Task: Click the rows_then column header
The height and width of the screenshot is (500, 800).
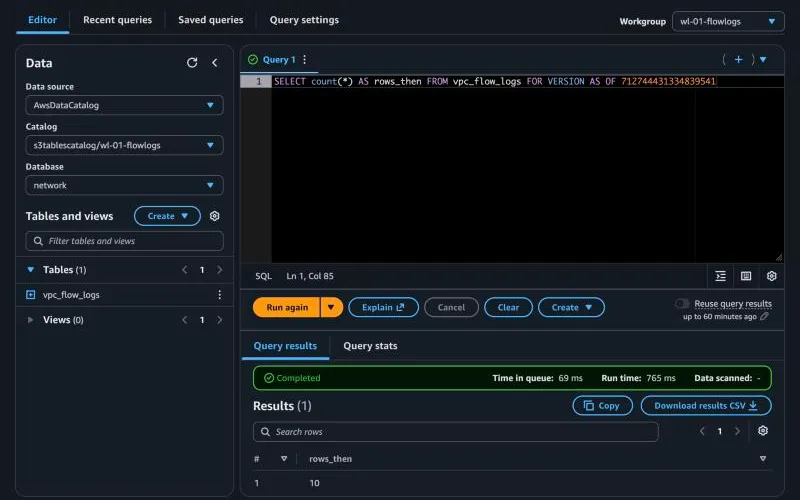Action: click(x=330, y=459)
